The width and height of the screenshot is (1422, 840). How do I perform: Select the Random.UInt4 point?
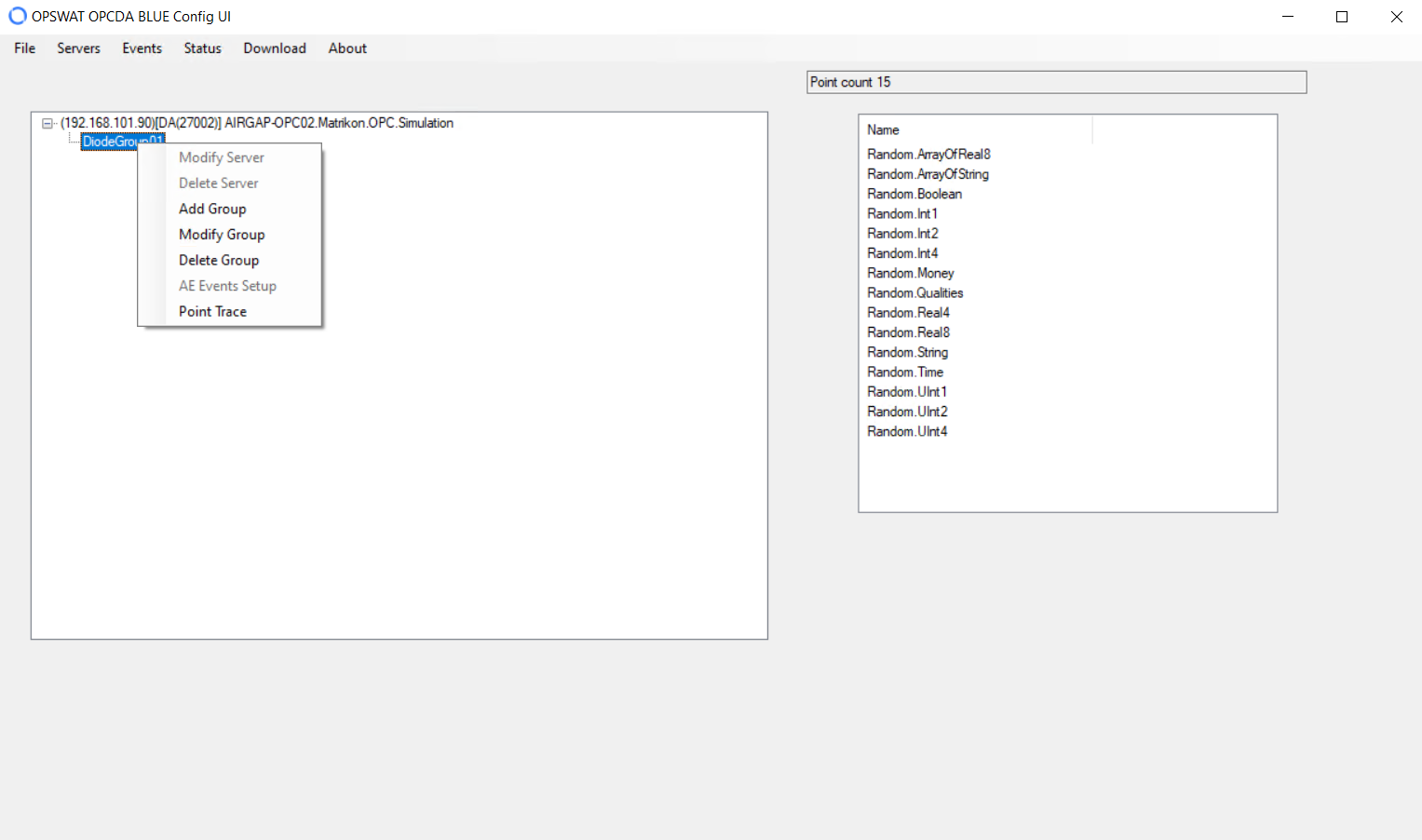point(907,431)
